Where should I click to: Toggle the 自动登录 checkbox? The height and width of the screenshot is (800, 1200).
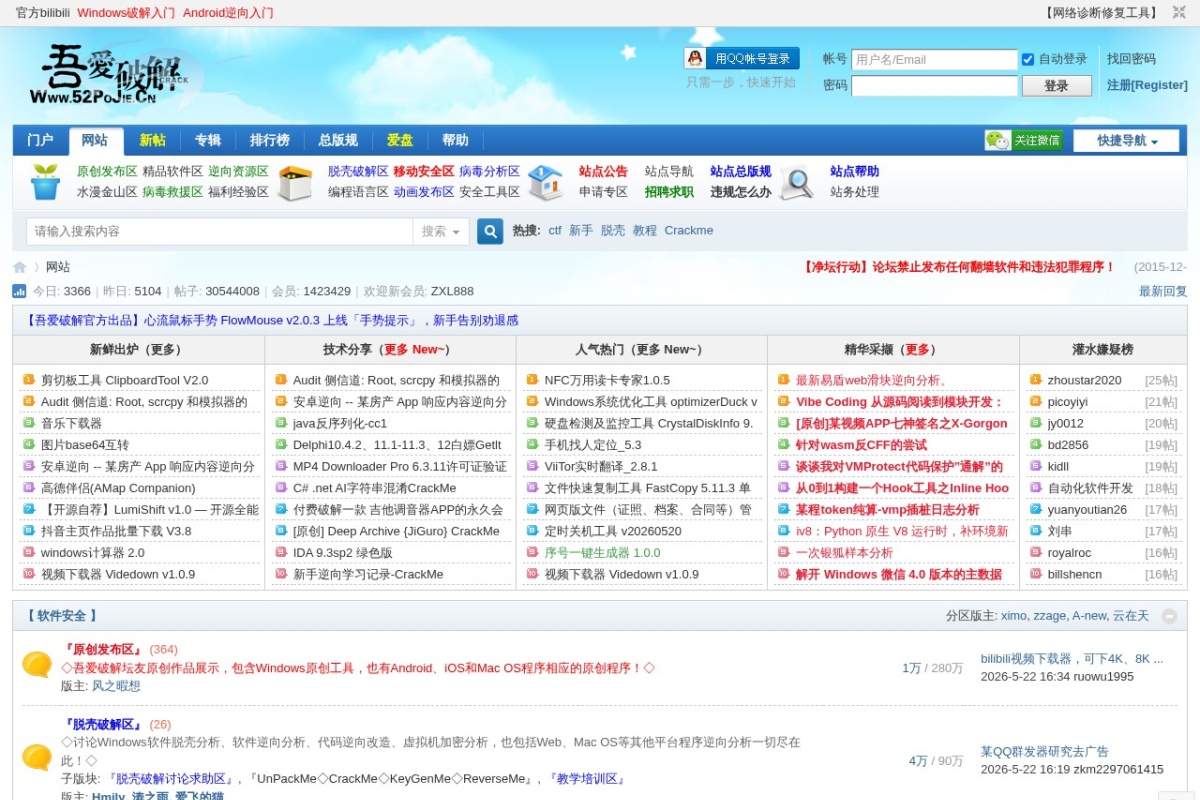1028,59
